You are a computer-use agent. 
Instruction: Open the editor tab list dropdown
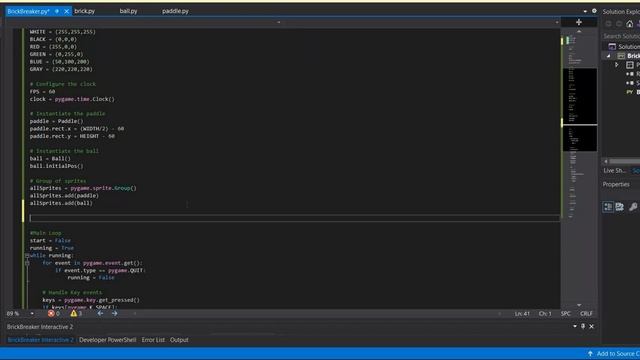585,11
